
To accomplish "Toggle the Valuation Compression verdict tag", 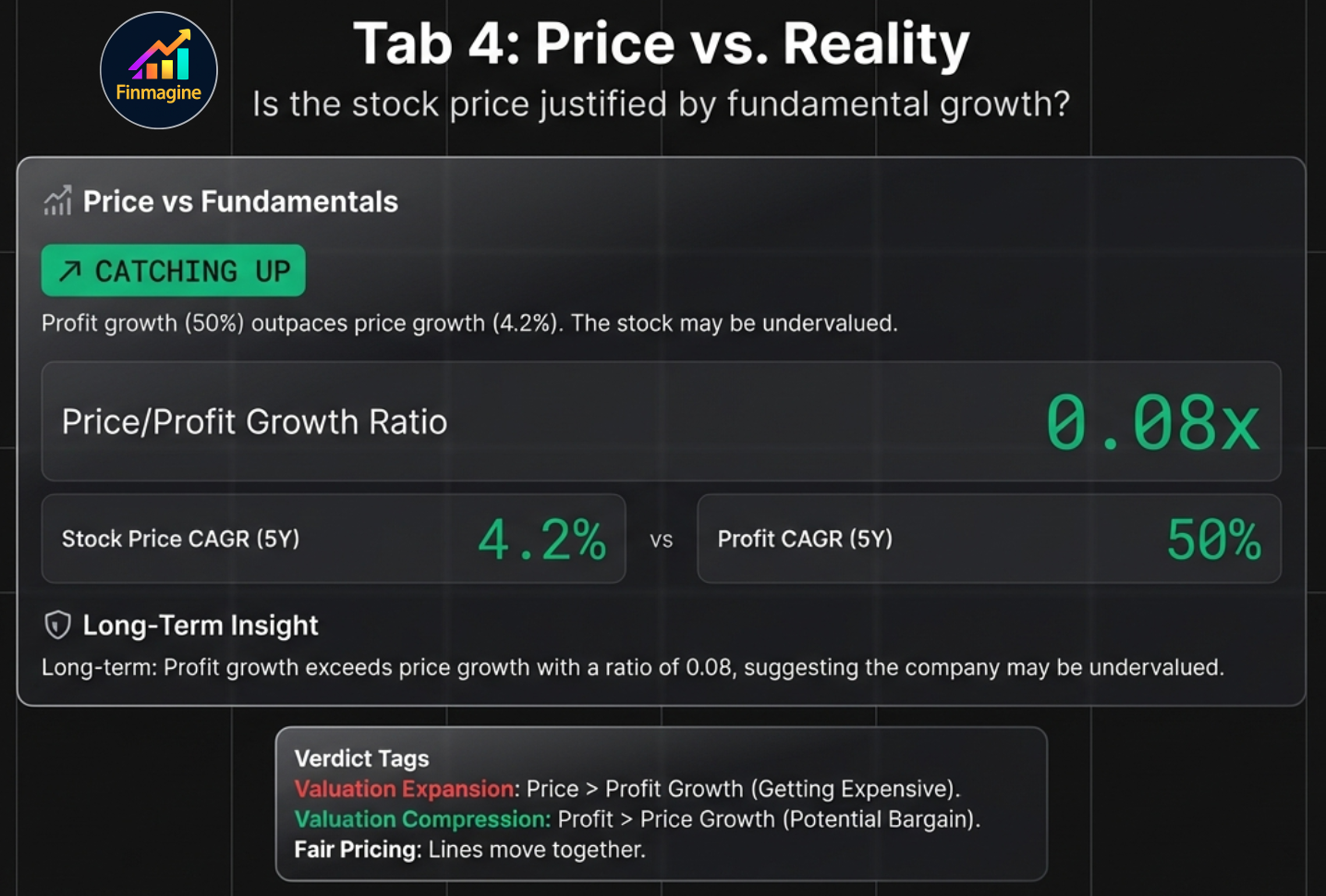I will point(420,819).
